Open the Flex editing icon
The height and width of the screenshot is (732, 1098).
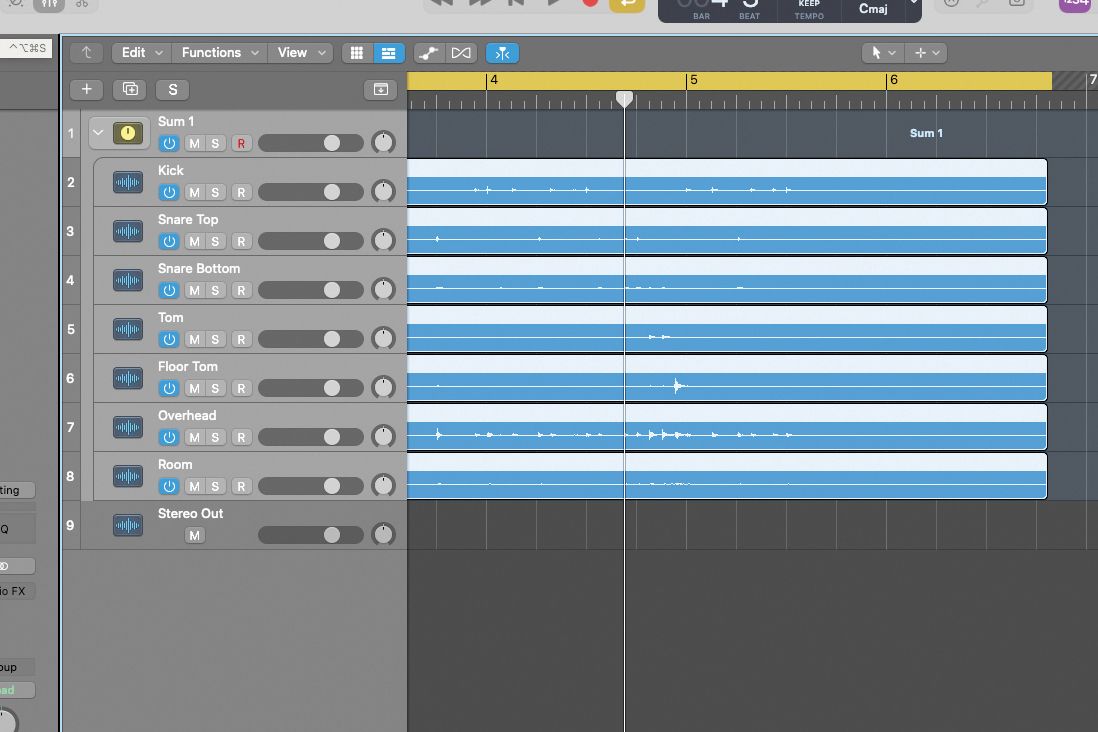pos(427,52)
